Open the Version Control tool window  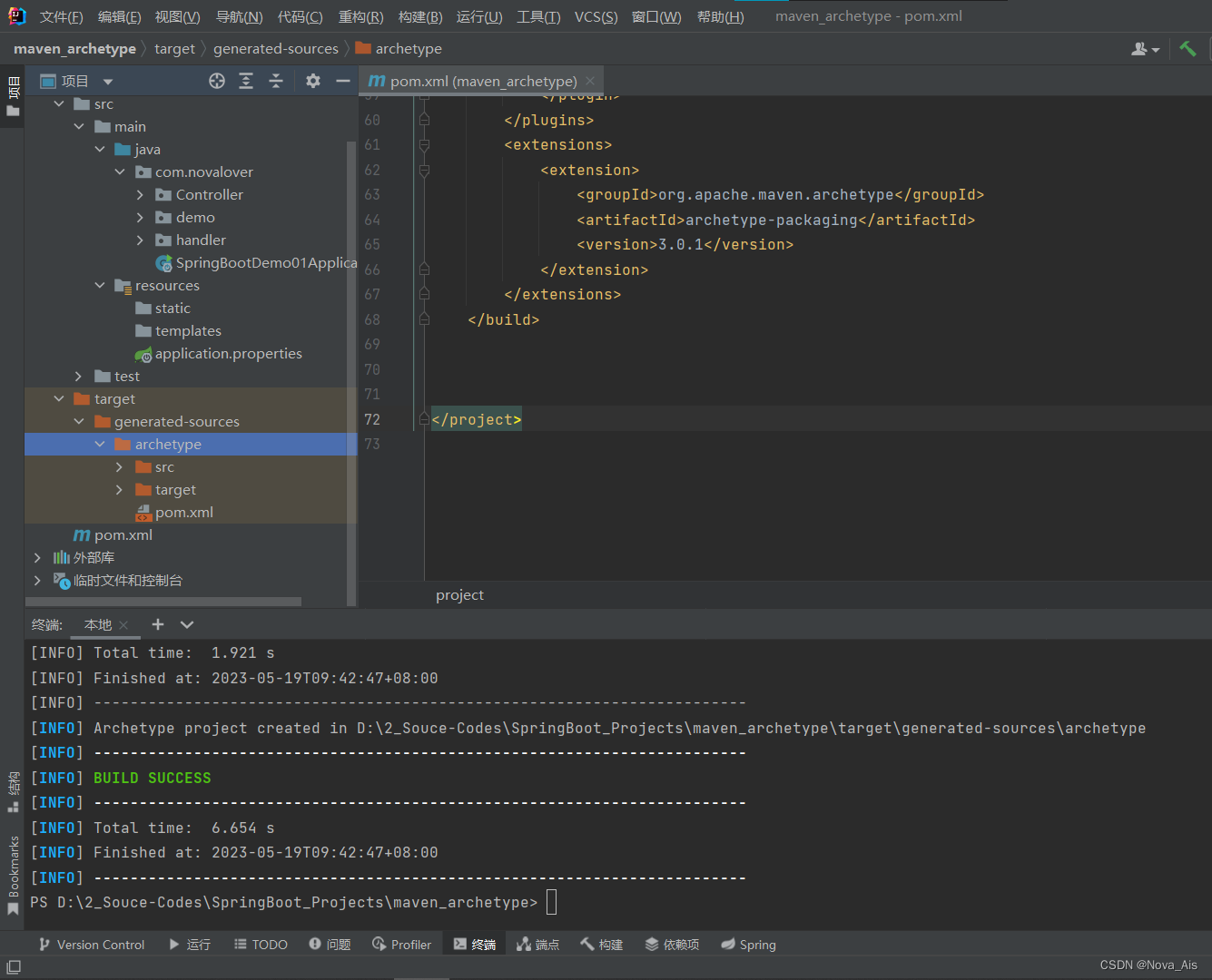[91, 944]
